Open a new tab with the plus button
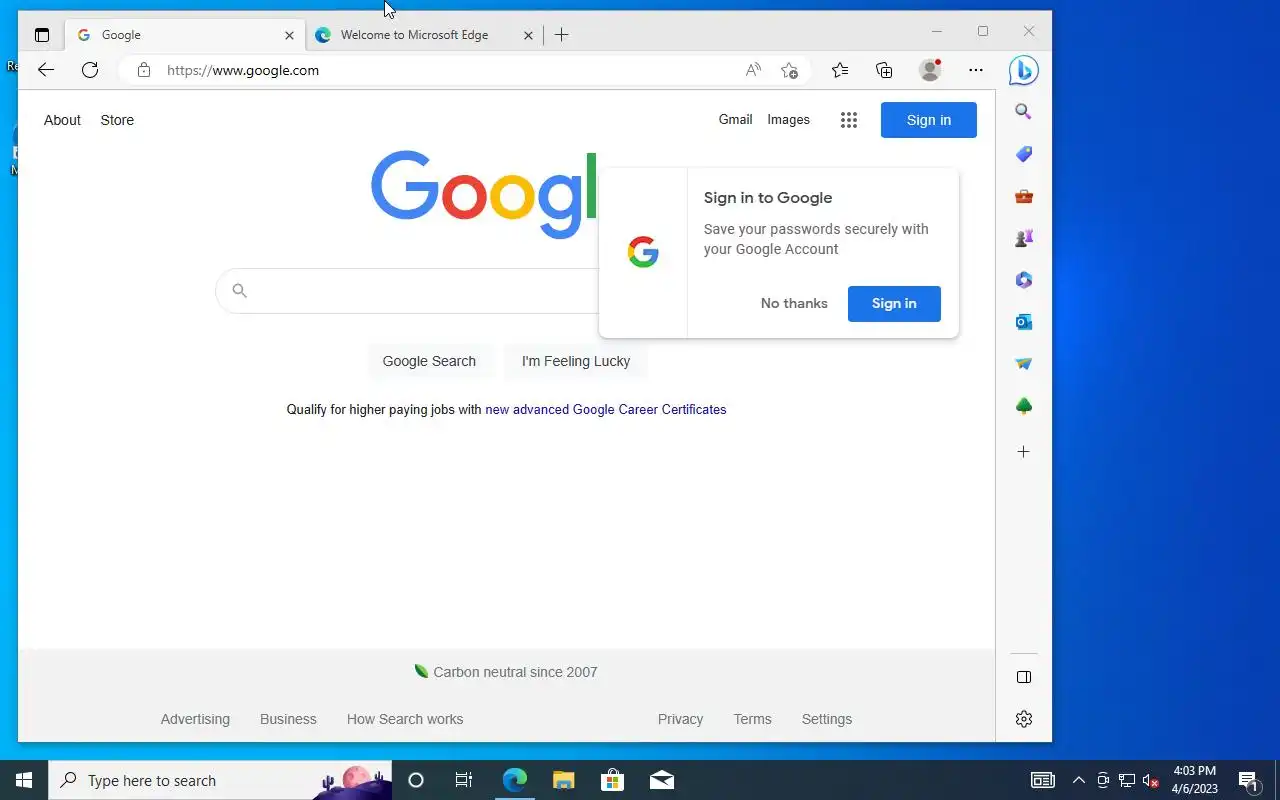This screenshot has width=1280, height=800. tap(562, 35)
